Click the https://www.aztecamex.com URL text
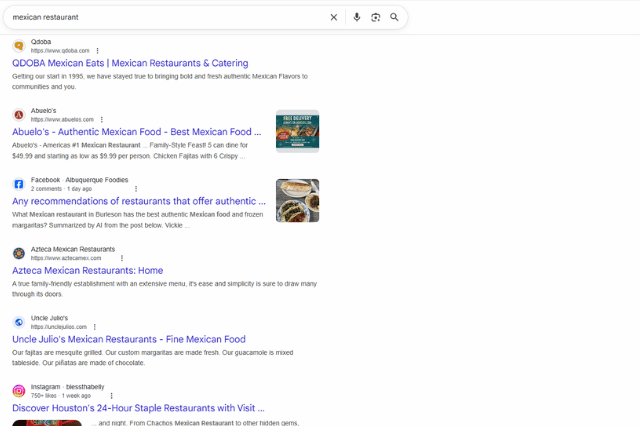640x426 pixels. 66,258
